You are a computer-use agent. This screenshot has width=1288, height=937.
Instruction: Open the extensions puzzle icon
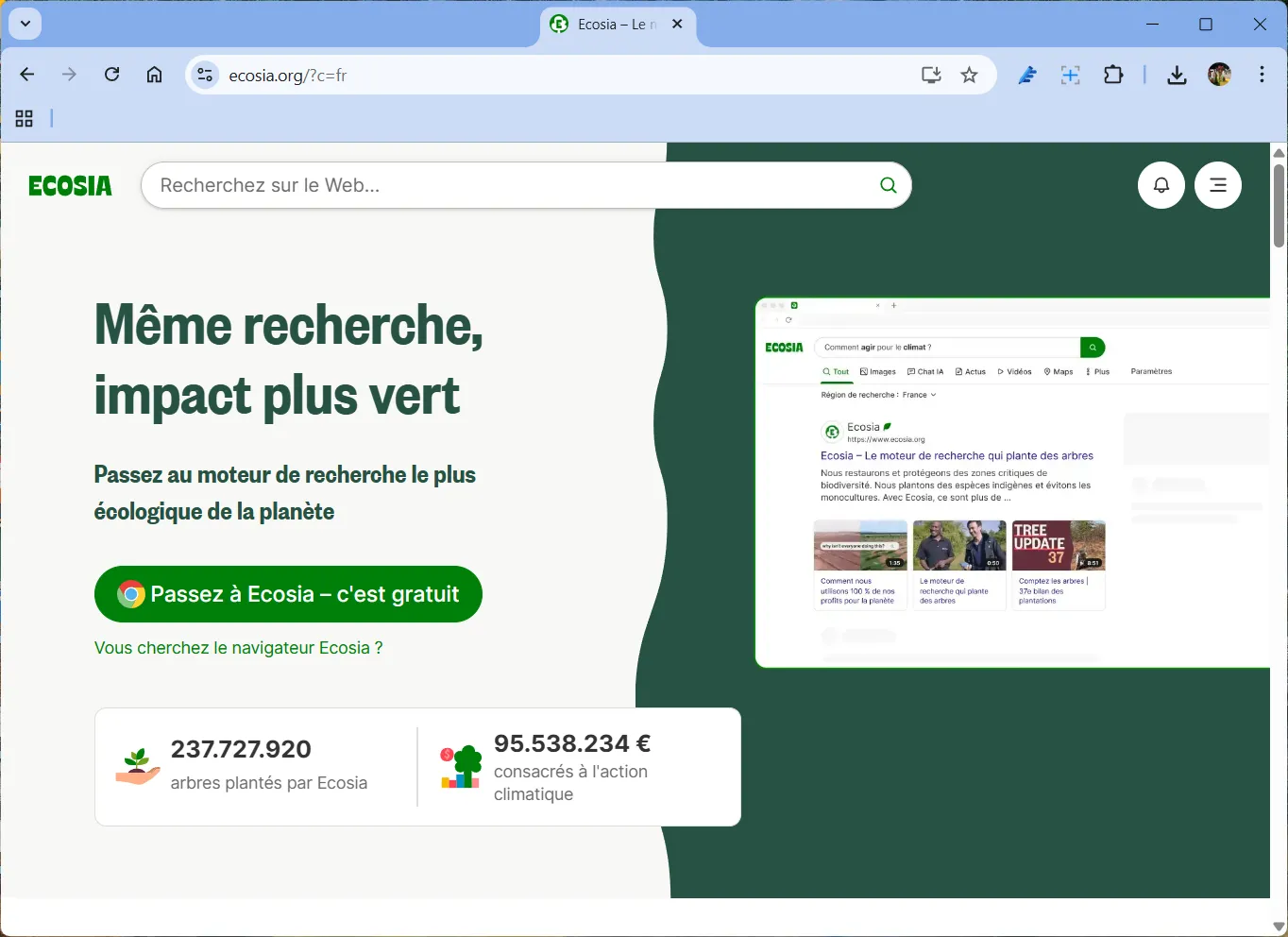point(1113,75)
